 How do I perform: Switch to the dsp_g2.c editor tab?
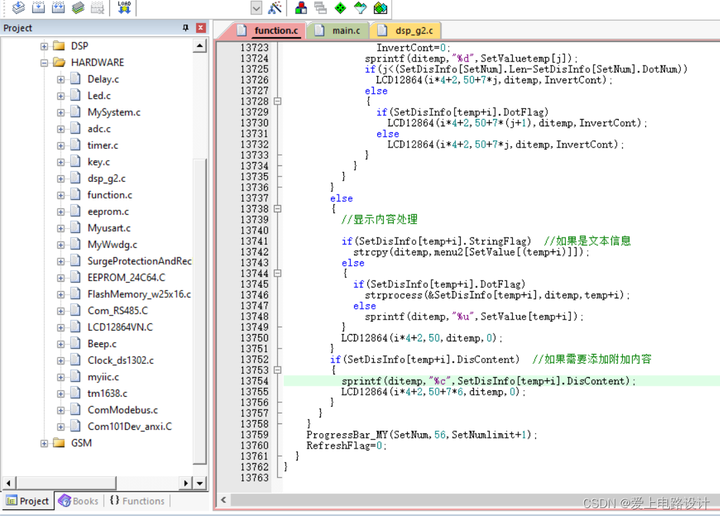[x=414, y=31]
